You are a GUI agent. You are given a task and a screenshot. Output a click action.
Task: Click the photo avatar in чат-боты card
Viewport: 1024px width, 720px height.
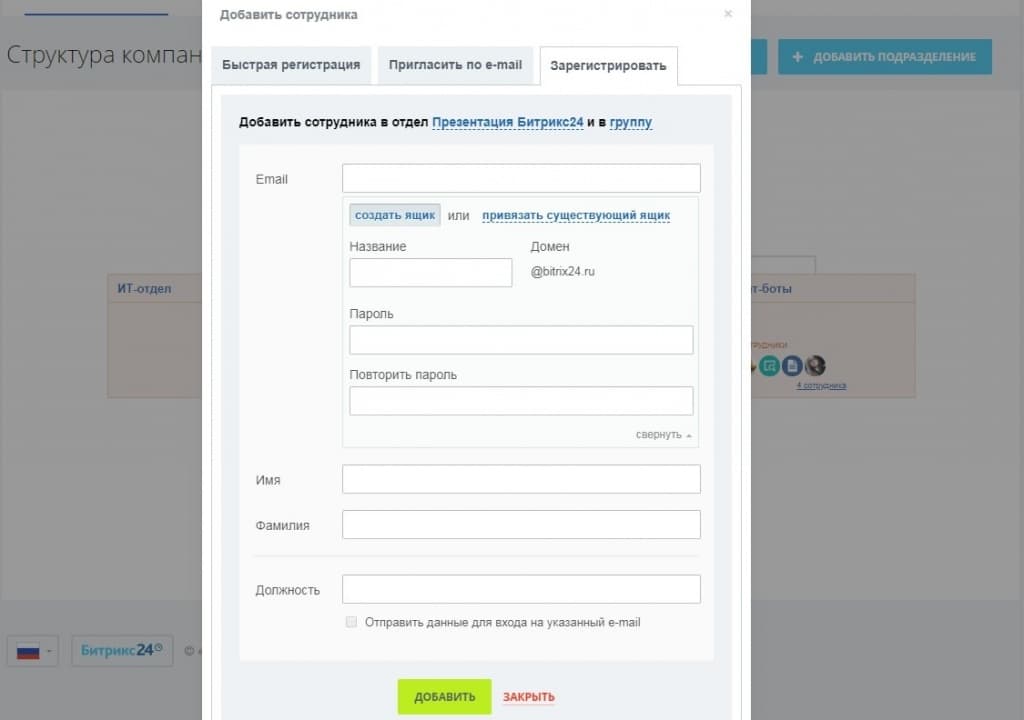[816, 366]
